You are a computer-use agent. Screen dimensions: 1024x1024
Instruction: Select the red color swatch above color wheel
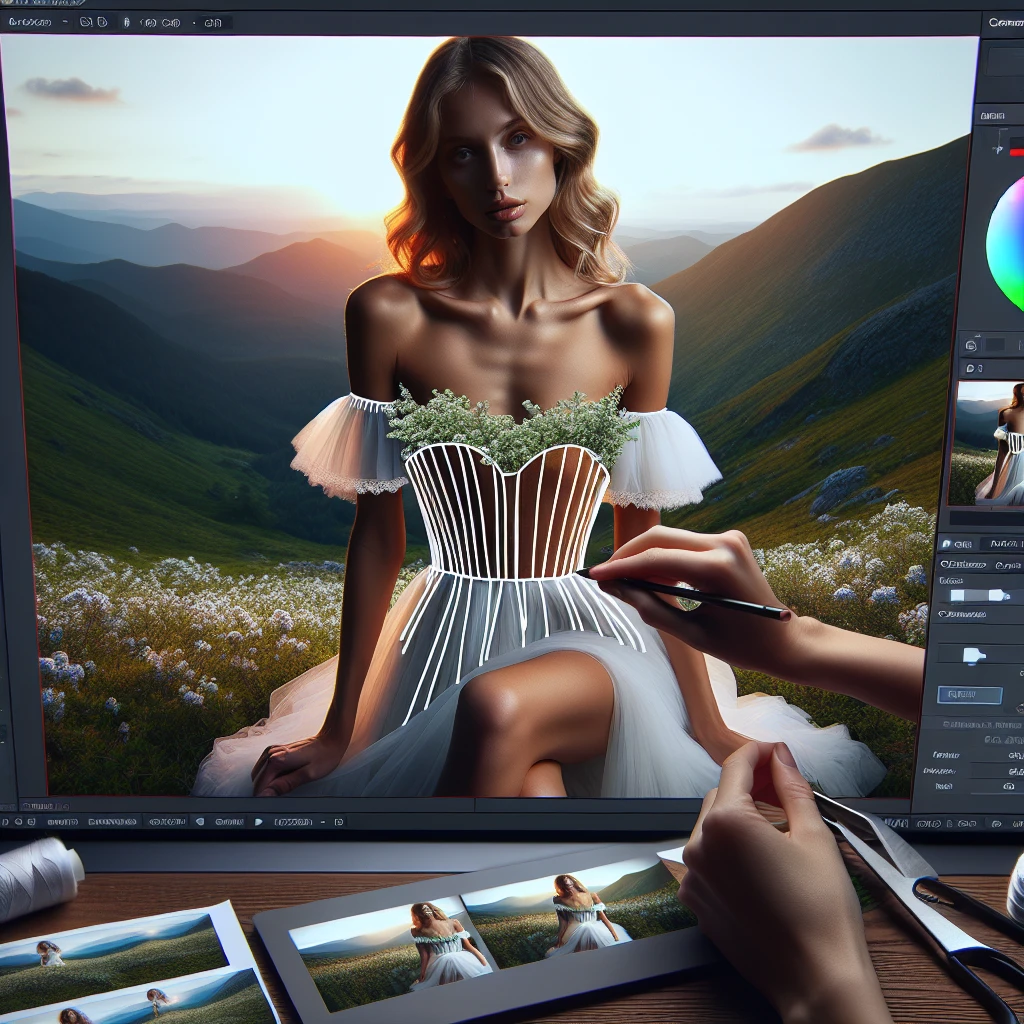[1017, 151]
